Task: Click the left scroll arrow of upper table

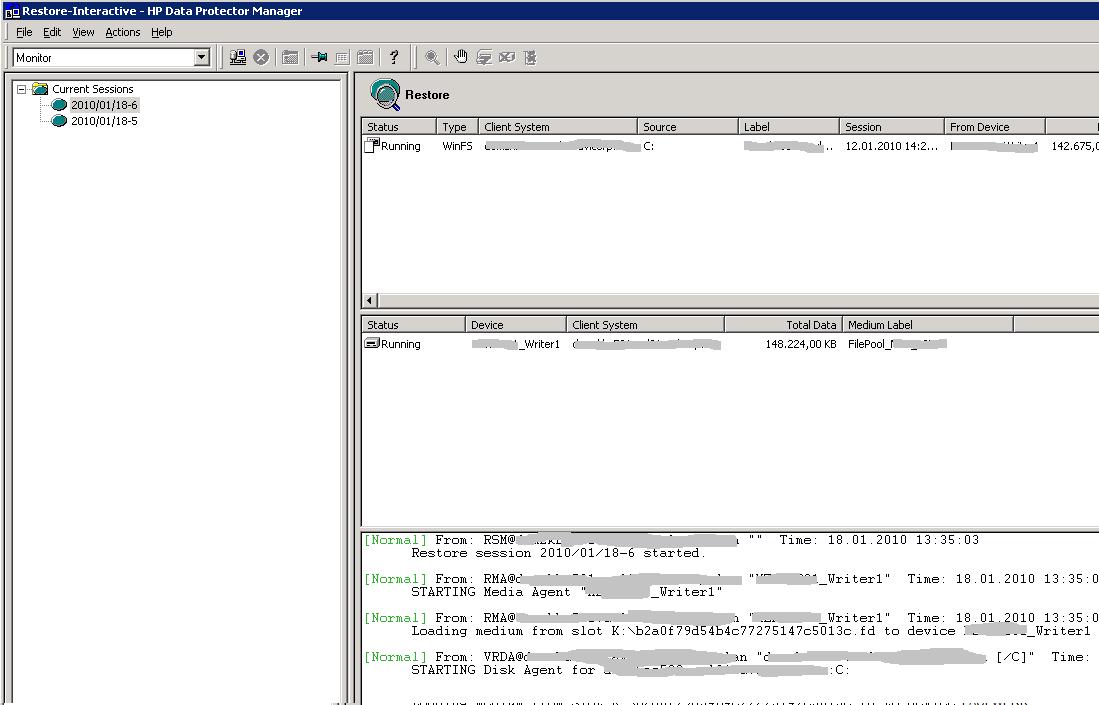Action: (369, 301)
